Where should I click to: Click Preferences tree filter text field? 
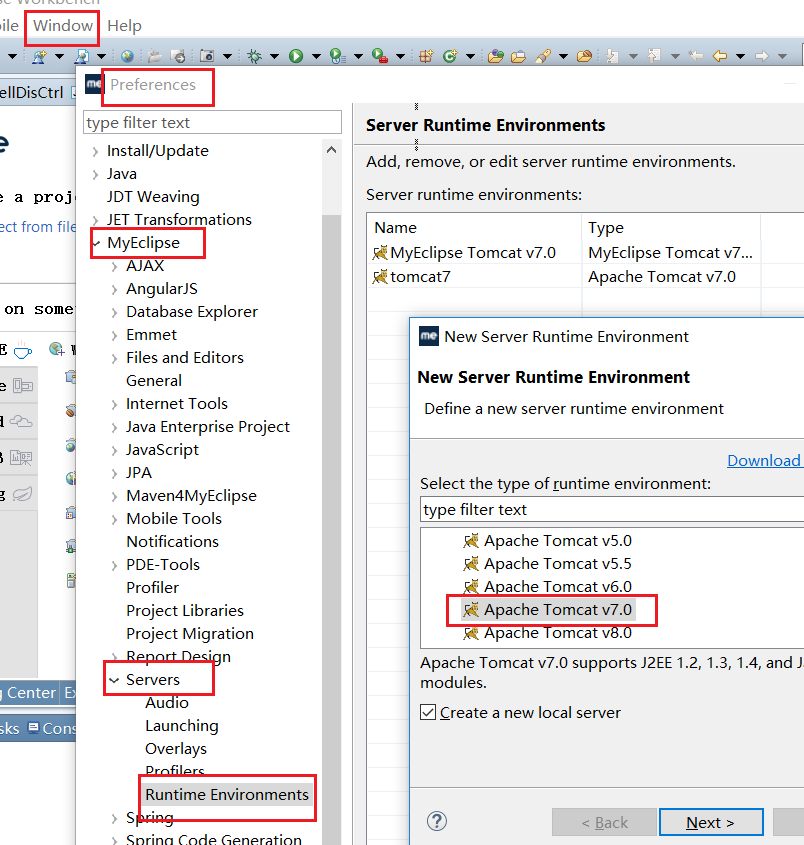click(212, 122)
